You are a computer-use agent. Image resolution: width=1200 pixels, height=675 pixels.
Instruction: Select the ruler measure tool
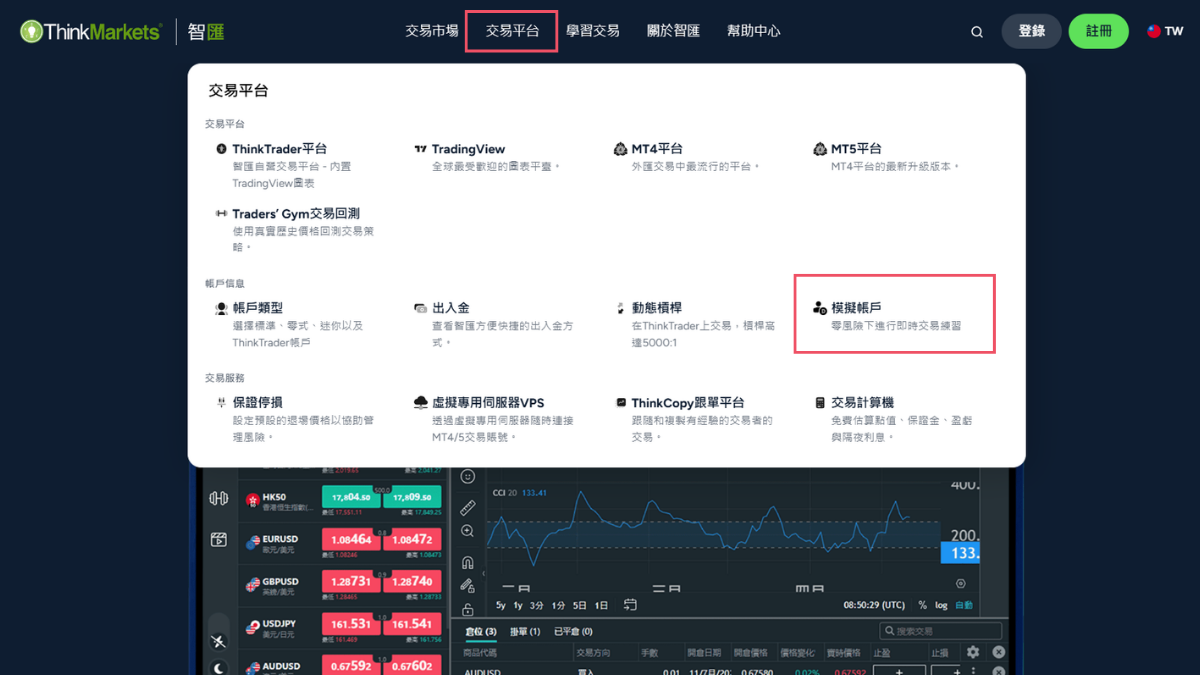point(467,506)
